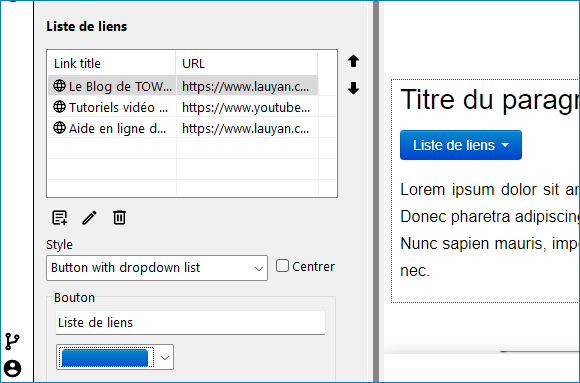Expand the button color dropdown arrow
580x383 pixels.
[165, 357]
